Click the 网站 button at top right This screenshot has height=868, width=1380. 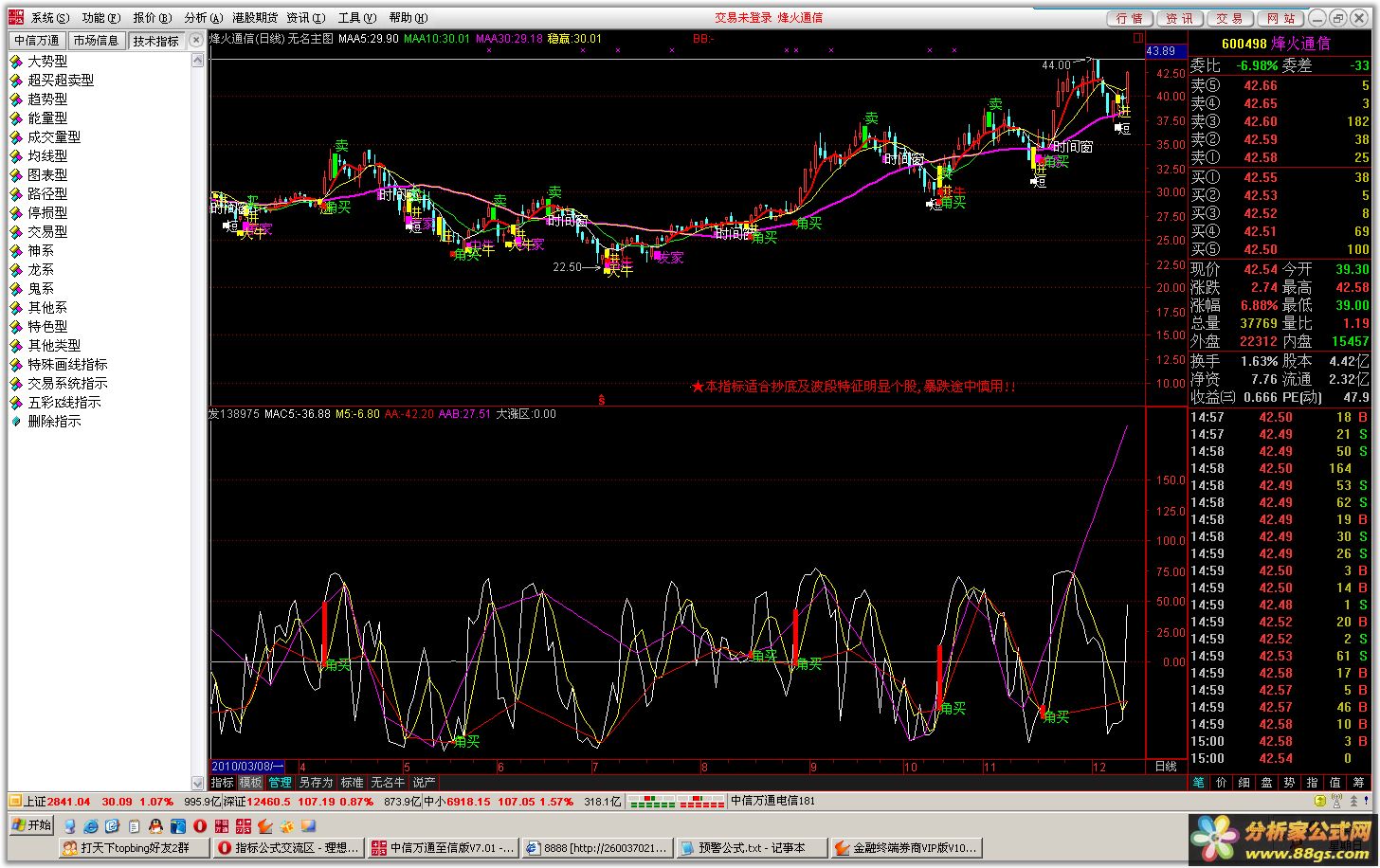[1280, 19]
